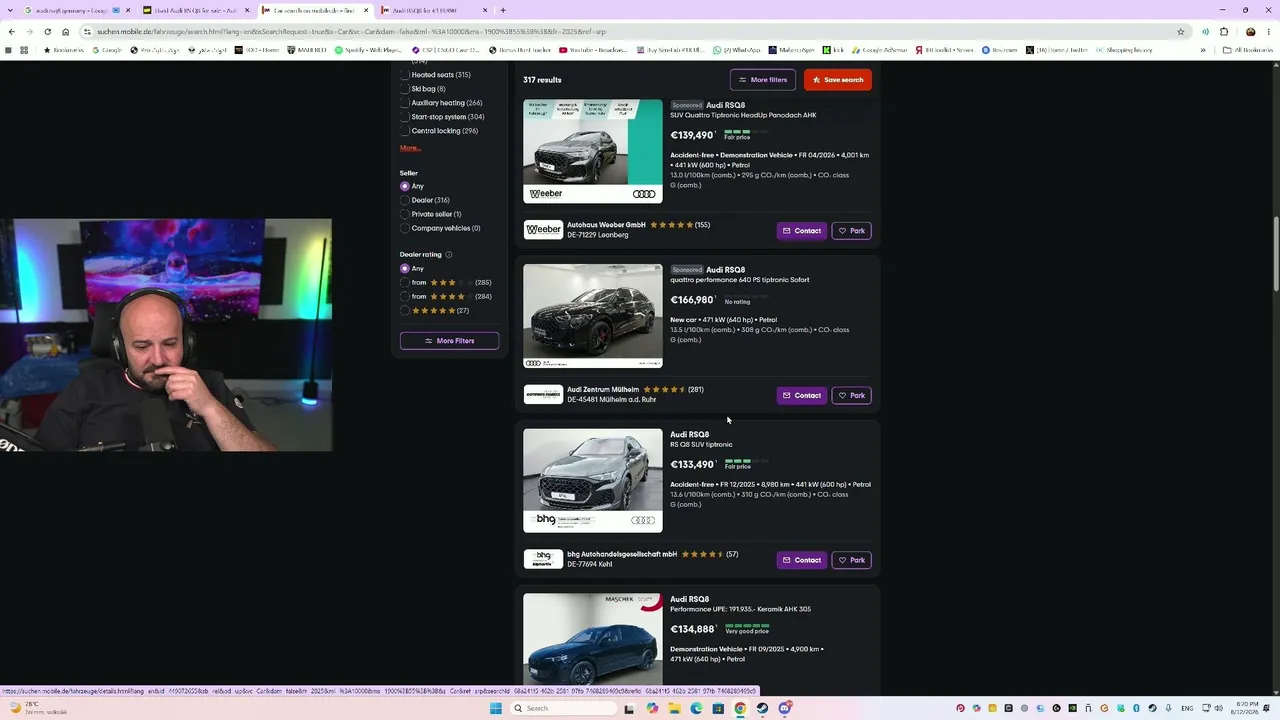Open the Audi Zentrum Mülheim dealer logo
The image size is (1280, 720).
pos(544,394)
